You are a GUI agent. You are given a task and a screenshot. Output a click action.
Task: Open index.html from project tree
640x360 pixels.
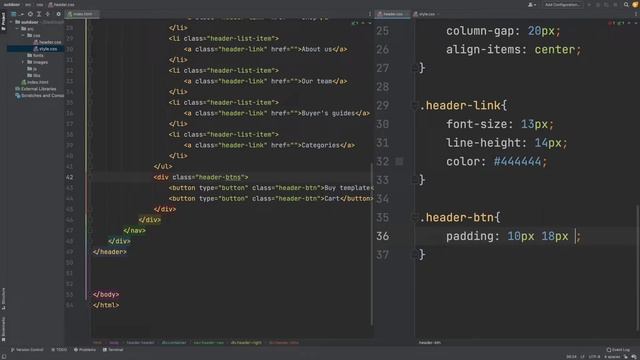click(35, 82)
